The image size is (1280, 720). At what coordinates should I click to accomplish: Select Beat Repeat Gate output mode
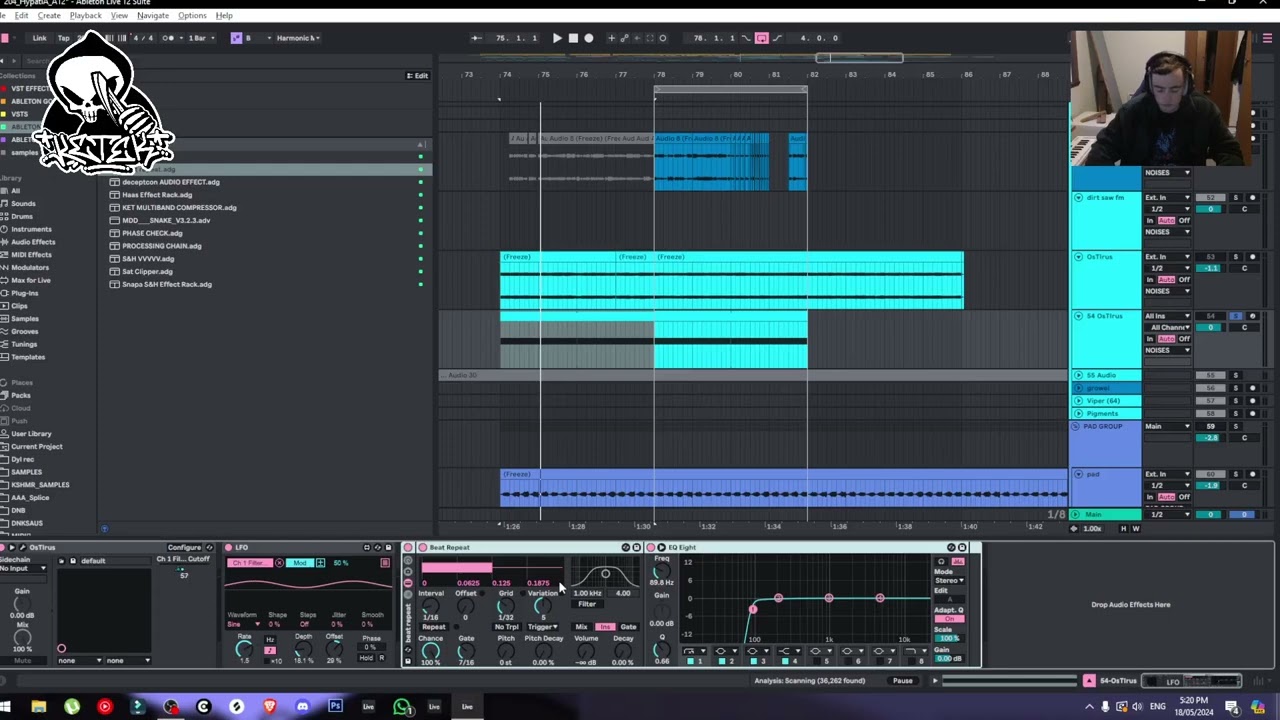pyautogui.click(x=628, y=627)
